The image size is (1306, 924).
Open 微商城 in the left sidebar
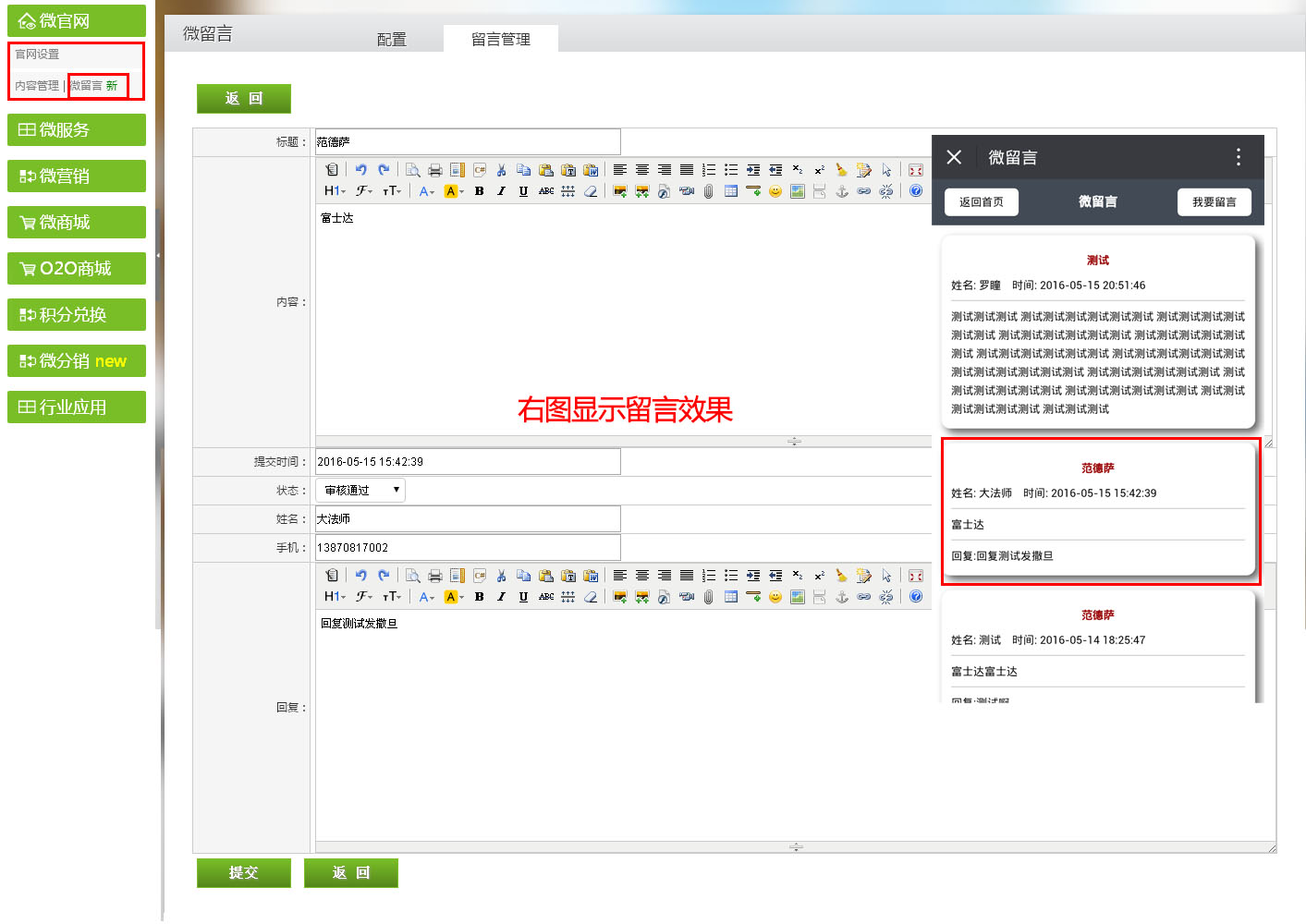(x=77, y=223)
